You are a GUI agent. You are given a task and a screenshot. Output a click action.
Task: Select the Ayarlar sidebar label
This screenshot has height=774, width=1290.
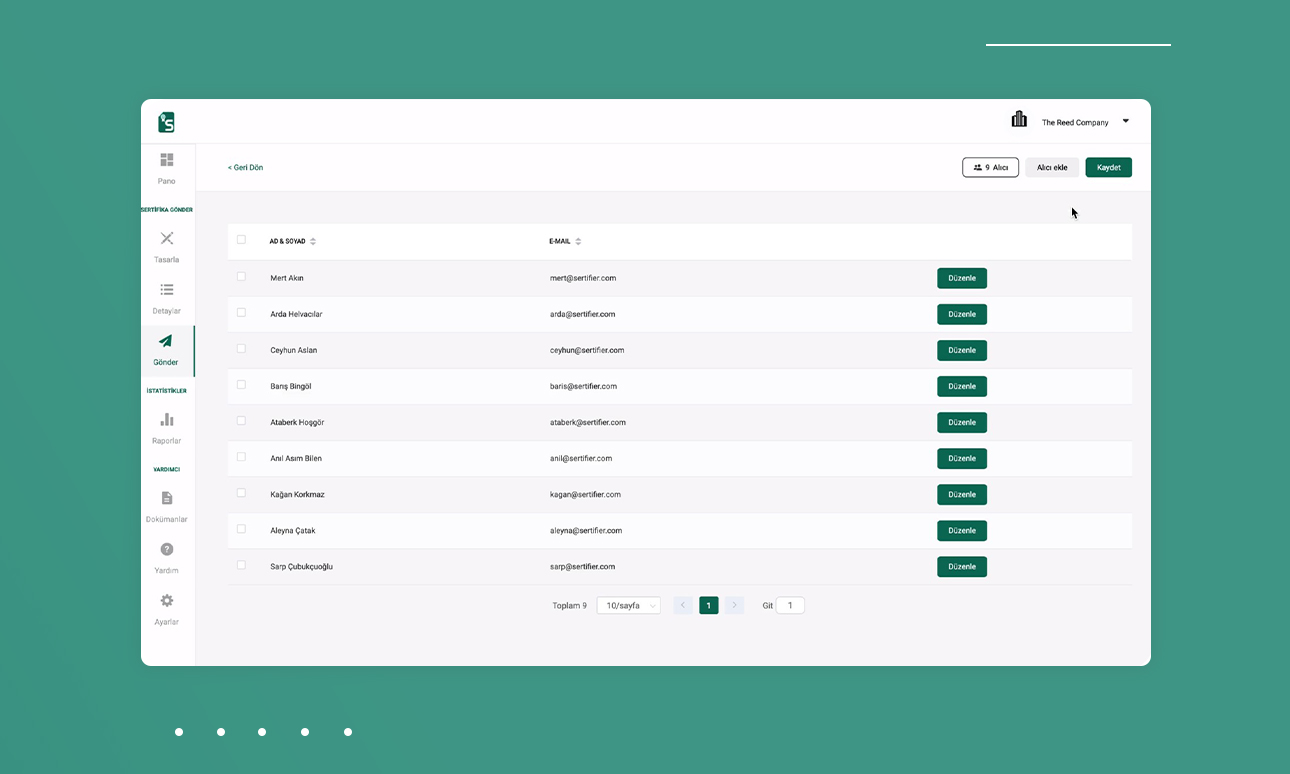(x=167, y=622)
